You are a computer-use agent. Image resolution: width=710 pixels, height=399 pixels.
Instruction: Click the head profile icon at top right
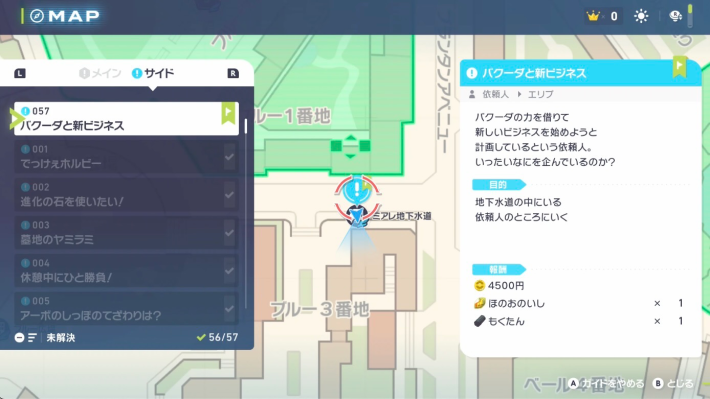pyautogui.click(x=675, y=16)
